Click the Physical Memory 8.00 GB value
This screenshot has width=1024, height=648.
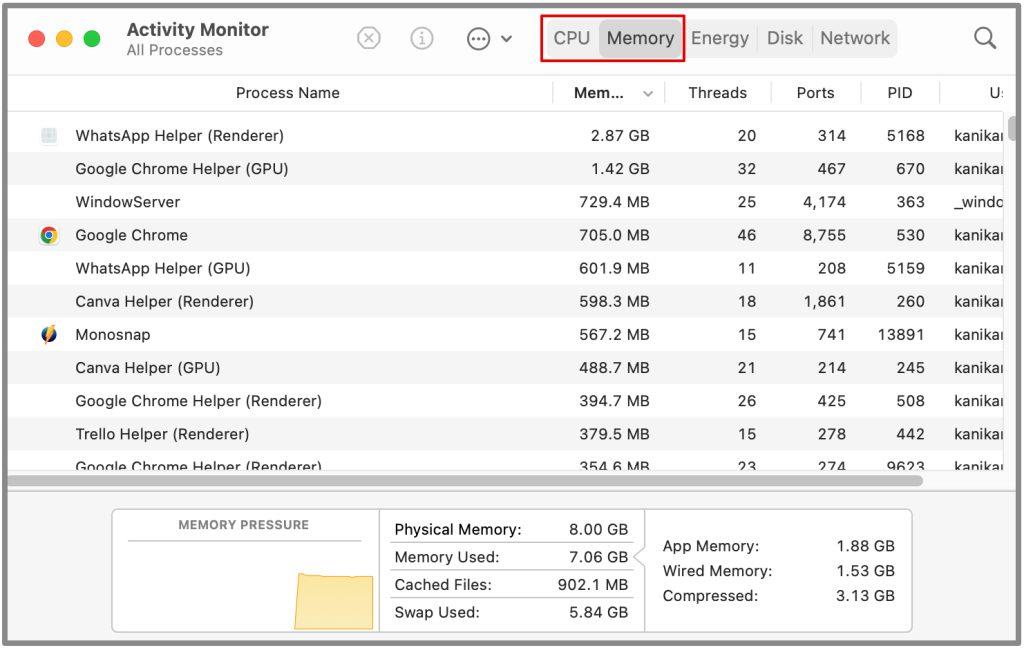tap(598, 529)
